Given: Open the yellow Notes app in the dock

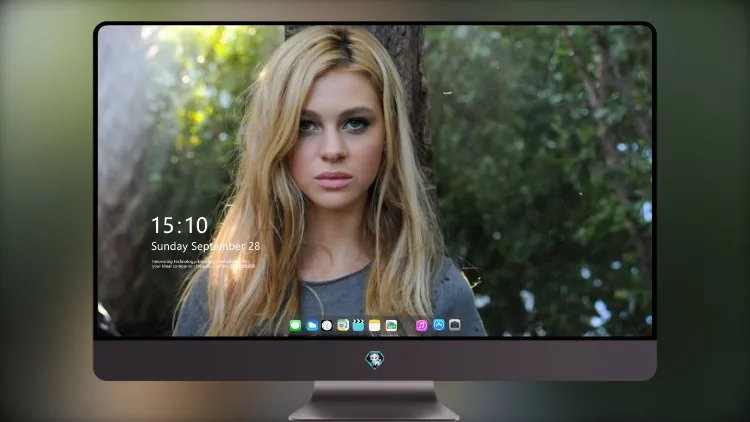Looking at the screenshot, I should pyautogui.click(x=375, y=326).
